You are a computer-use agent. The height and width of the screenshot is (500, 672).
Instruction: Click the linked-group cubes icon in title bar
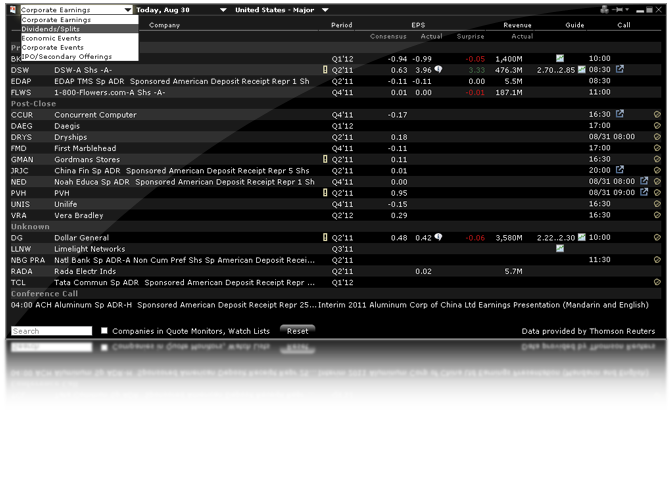point(604,9)
